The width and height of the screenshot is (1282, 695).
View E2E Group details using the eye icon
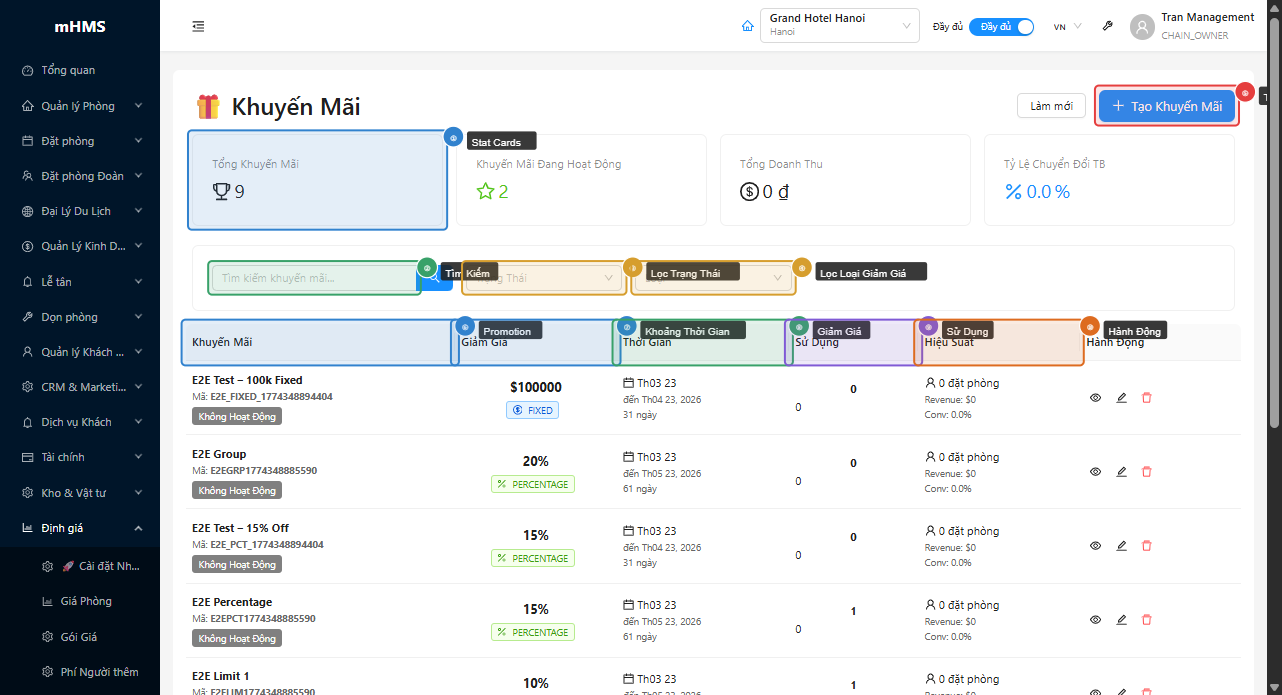click(1095, 472)
